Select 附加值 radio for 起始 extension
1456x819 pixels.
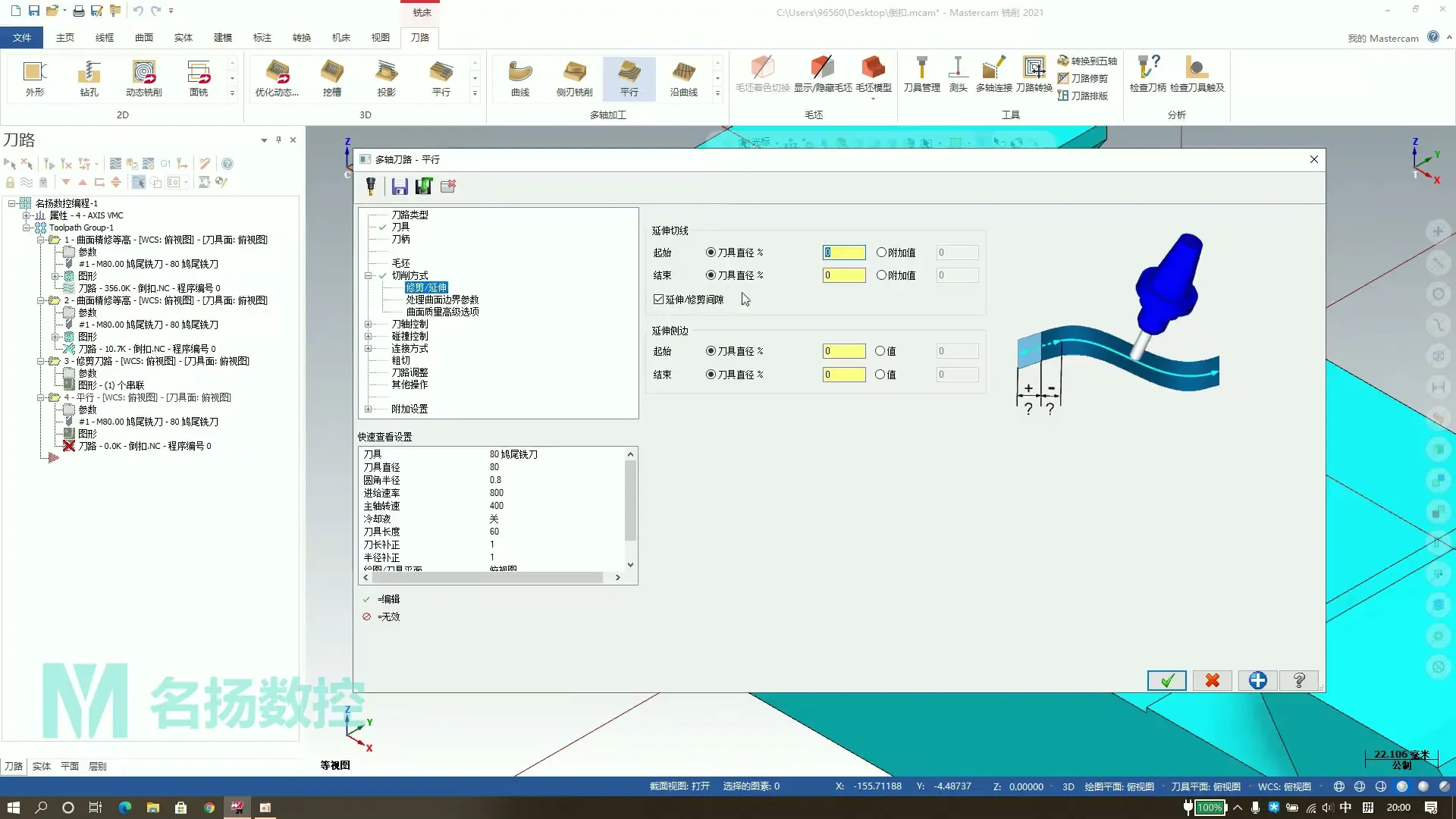click(x=881, y=253)
